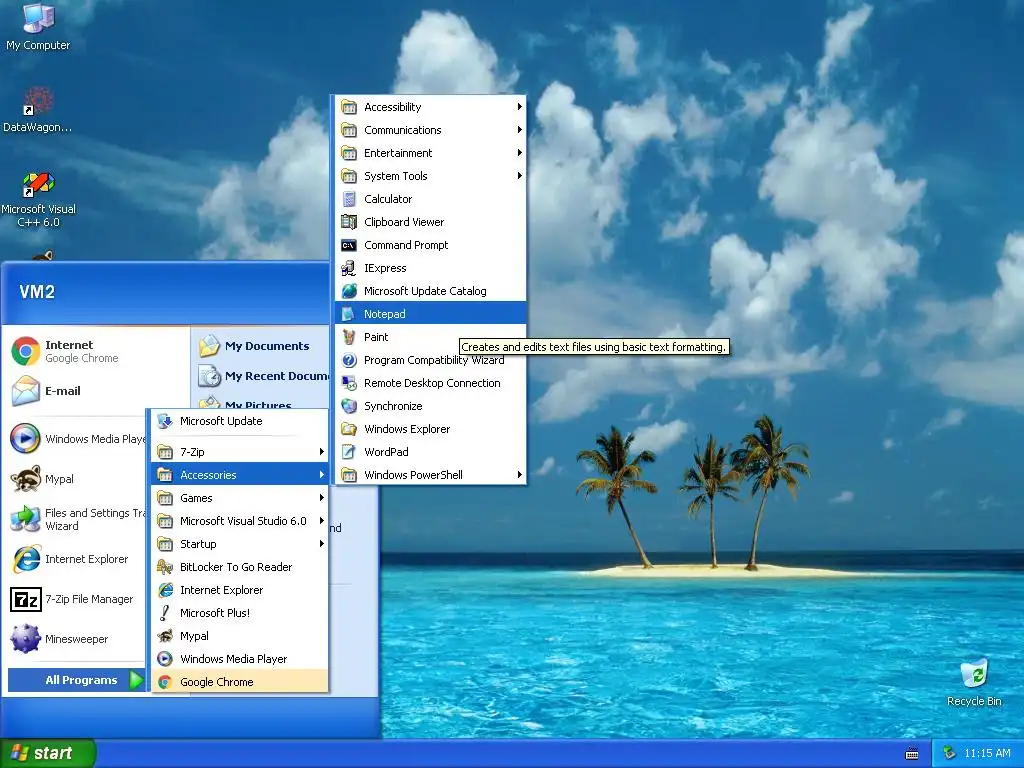Expand the Startup programs folder
The width and height of the screenshot is (1024, 768).
[x=239, y=544]
